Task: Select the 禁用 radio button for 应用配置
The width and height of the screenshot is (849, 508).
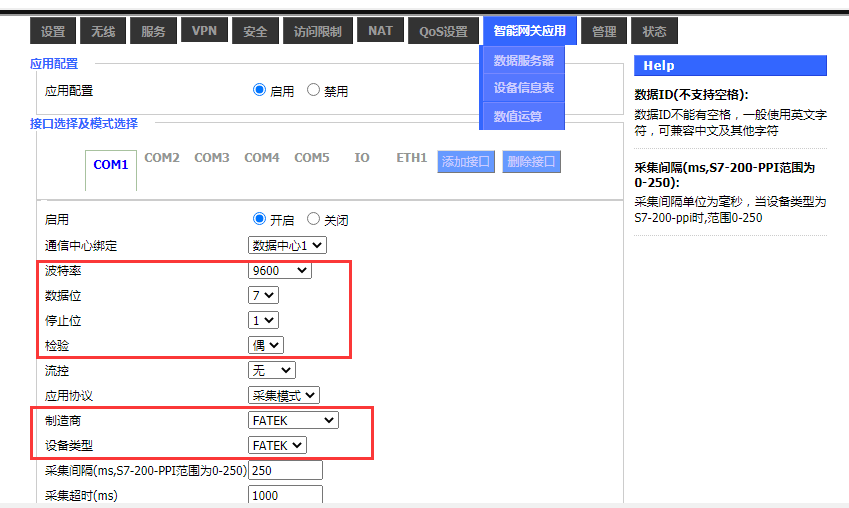Action: (x=313, y=90)
